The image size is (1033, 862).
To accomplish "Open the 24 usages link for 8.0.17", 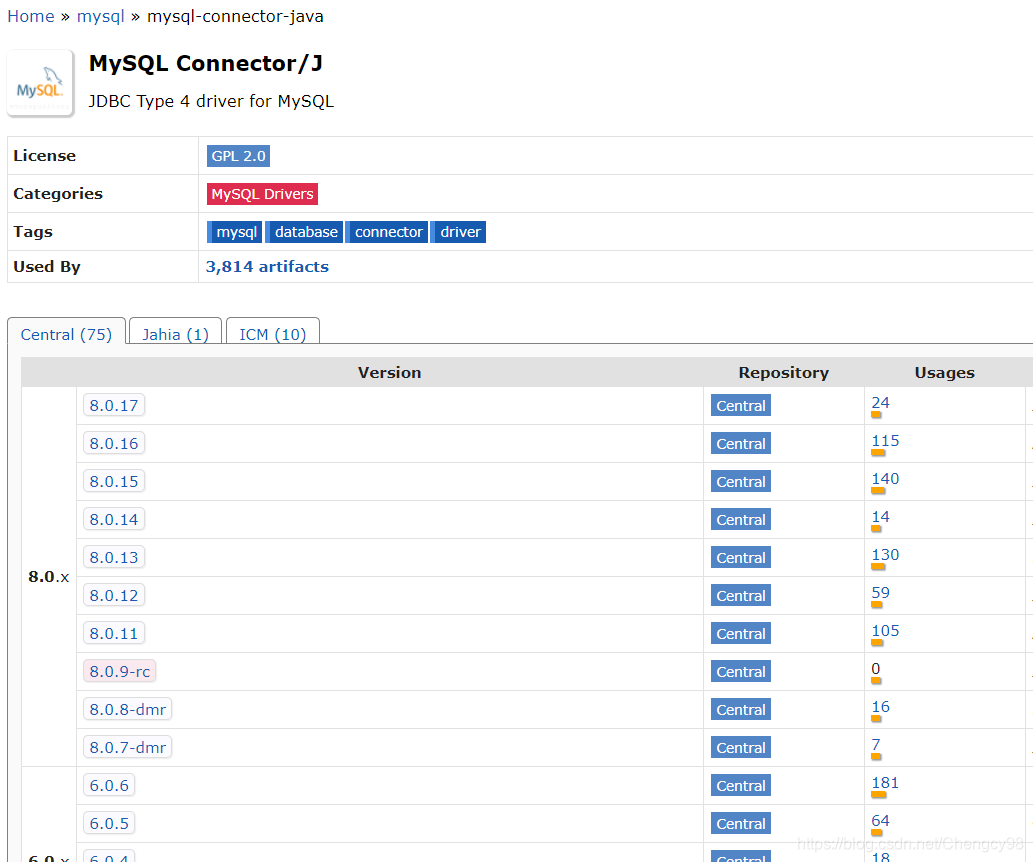I will click(880, 403).
